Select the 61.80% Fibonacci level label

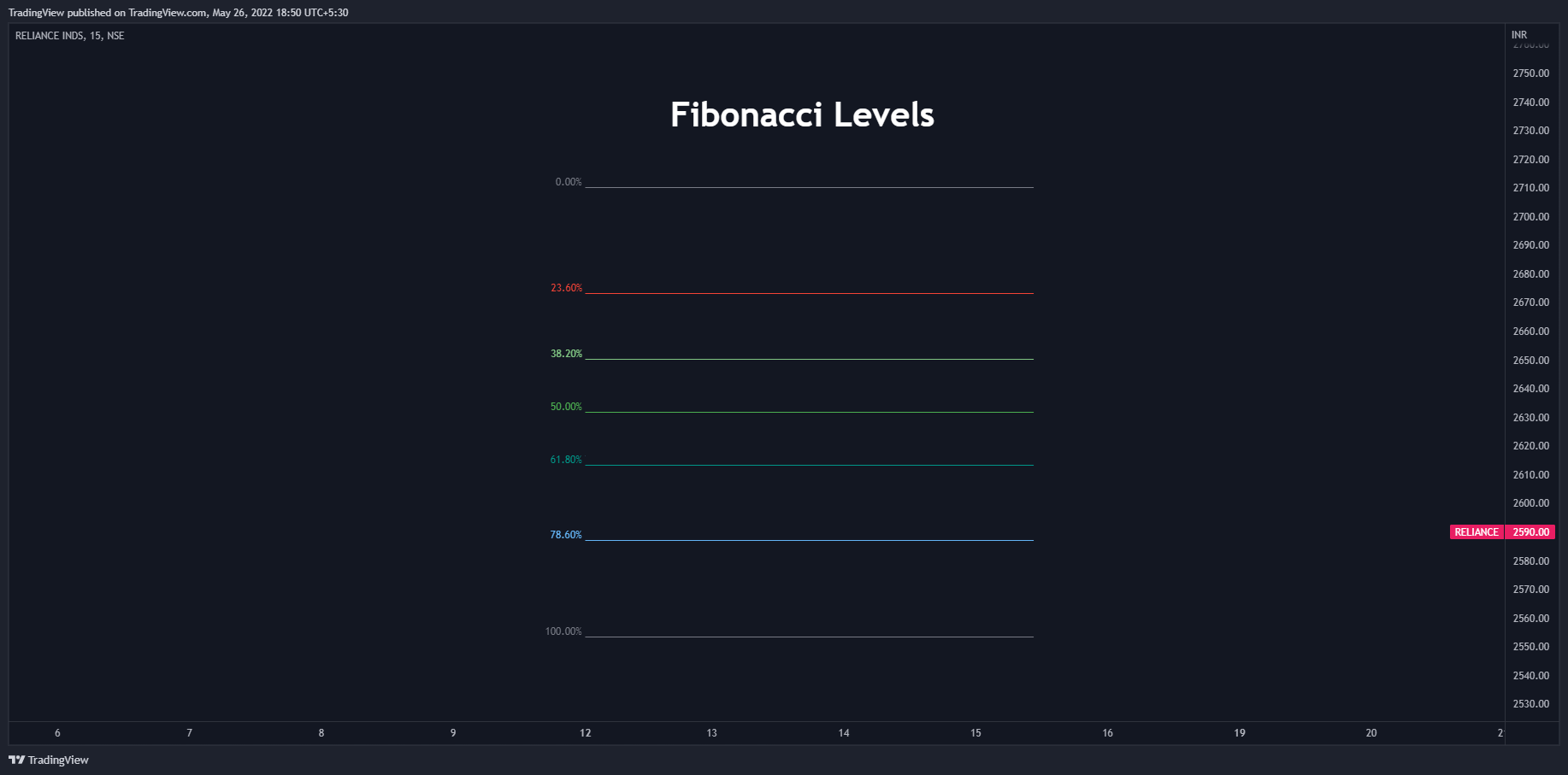pos(566,460)
